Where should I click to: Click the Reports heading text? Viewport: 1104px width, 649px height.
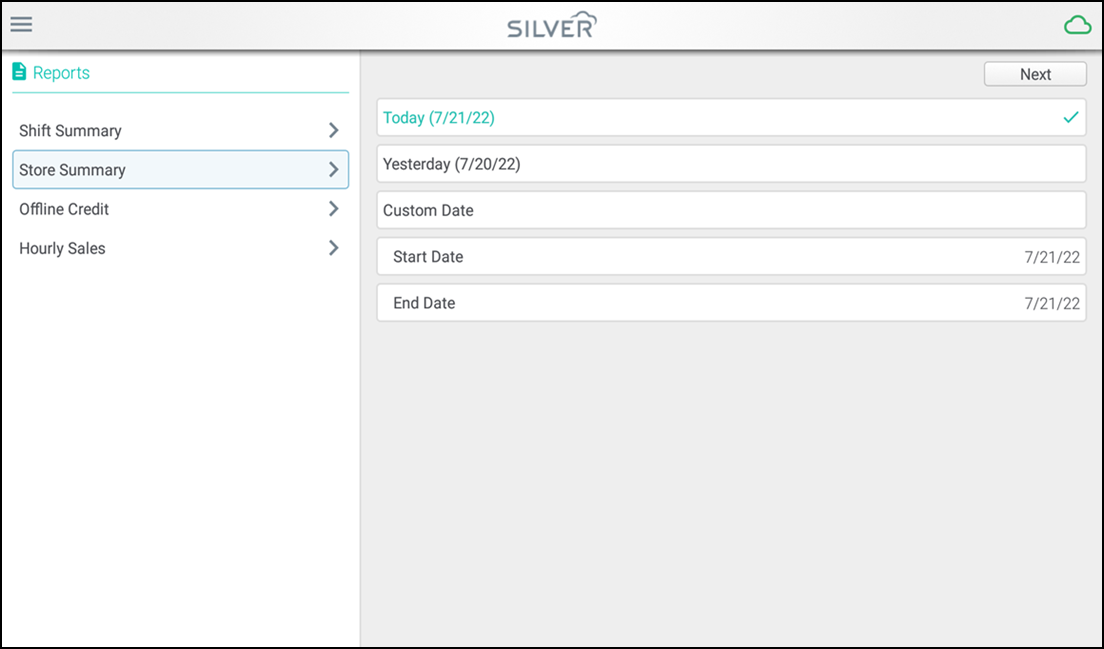pos(61,73)
